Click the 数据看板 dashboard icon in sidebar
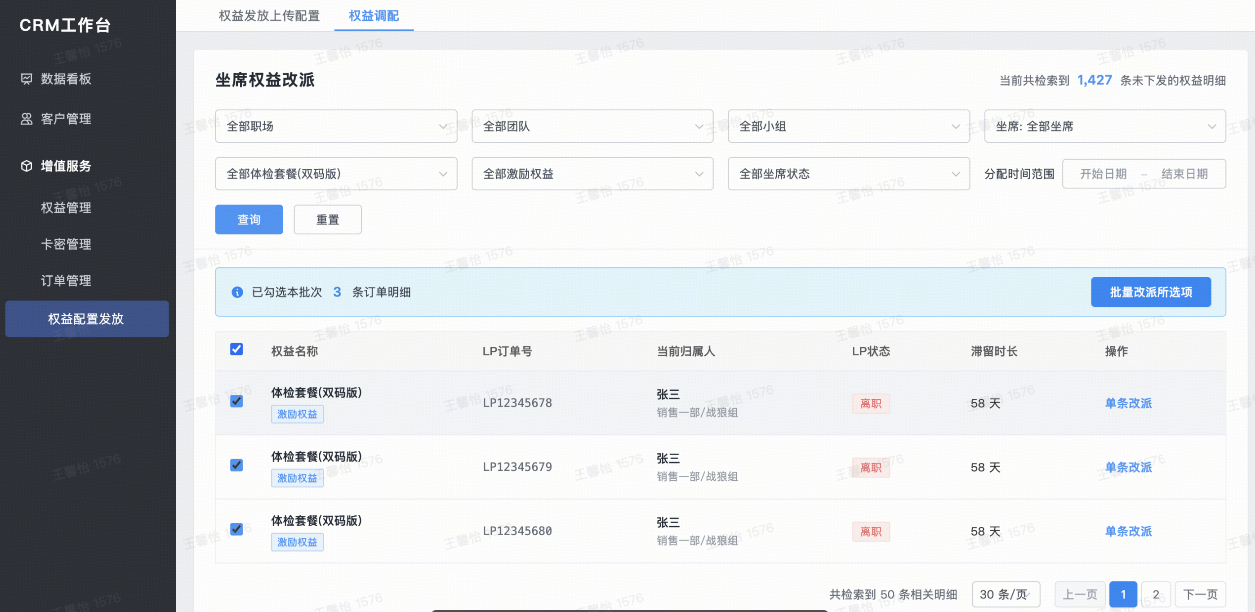The image size is (1255, 612). pos(27,79)
